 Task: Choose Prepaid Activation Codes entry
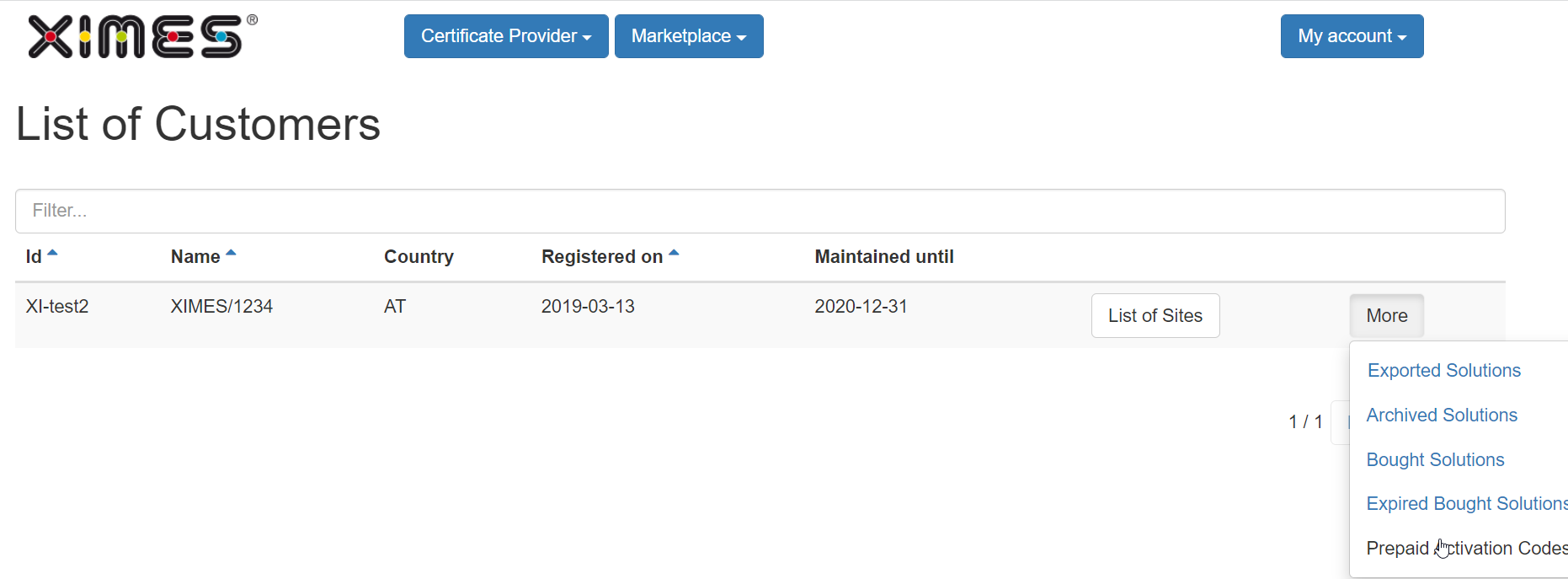[1467, 549]
